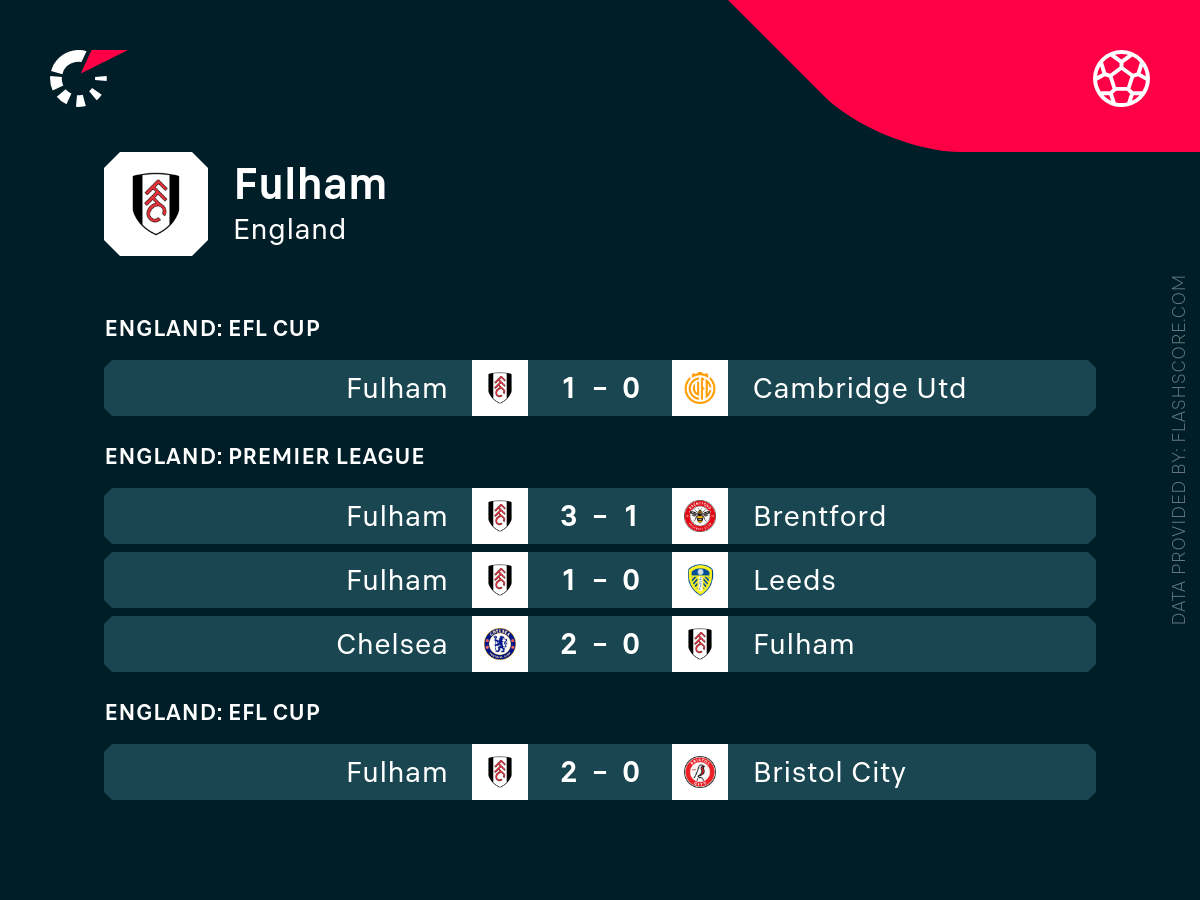Viewport: 1200px width, 900px height.
Task: Click the Brentford club badge
Action: (700, 516)
